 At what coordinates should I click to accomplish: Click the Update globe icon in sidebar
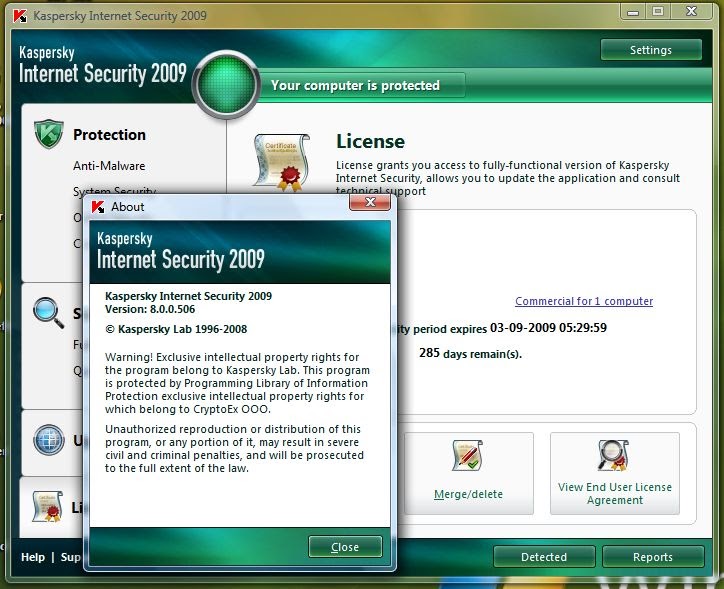click(x=48, y=439)
